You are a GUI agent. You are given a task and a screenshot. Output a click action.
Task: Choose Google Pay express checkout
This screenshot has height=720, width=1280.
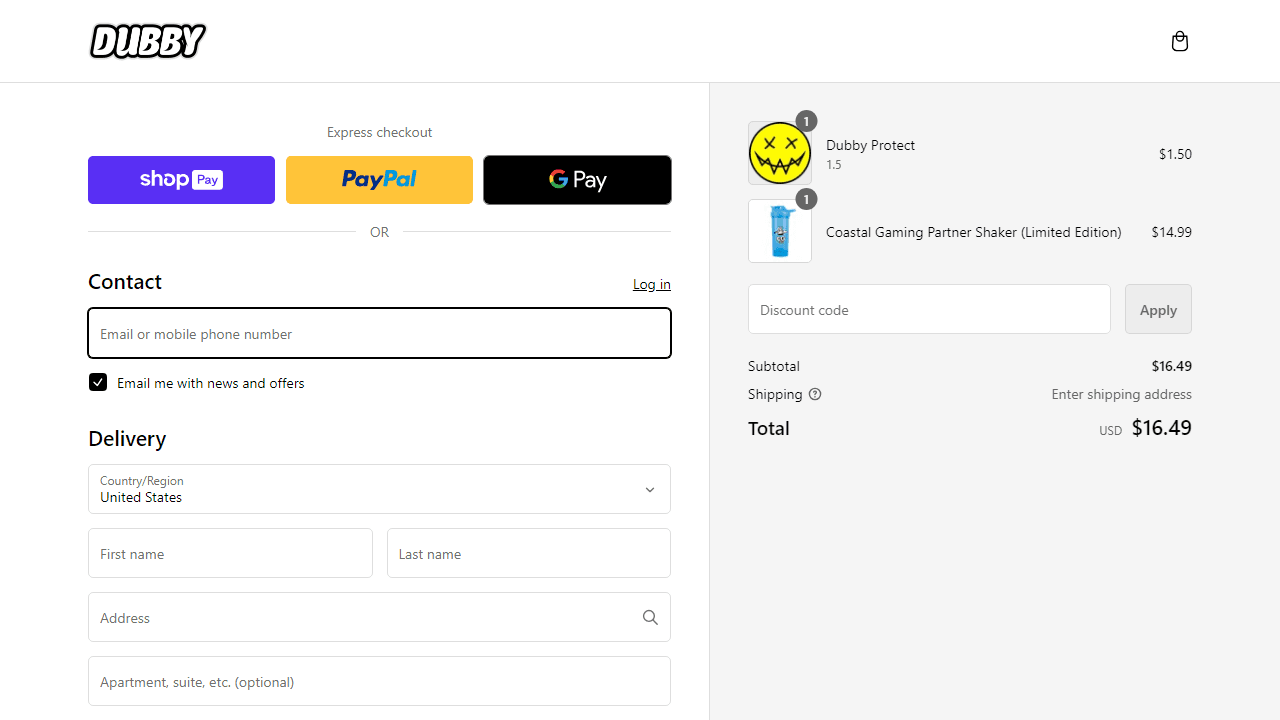577,180
